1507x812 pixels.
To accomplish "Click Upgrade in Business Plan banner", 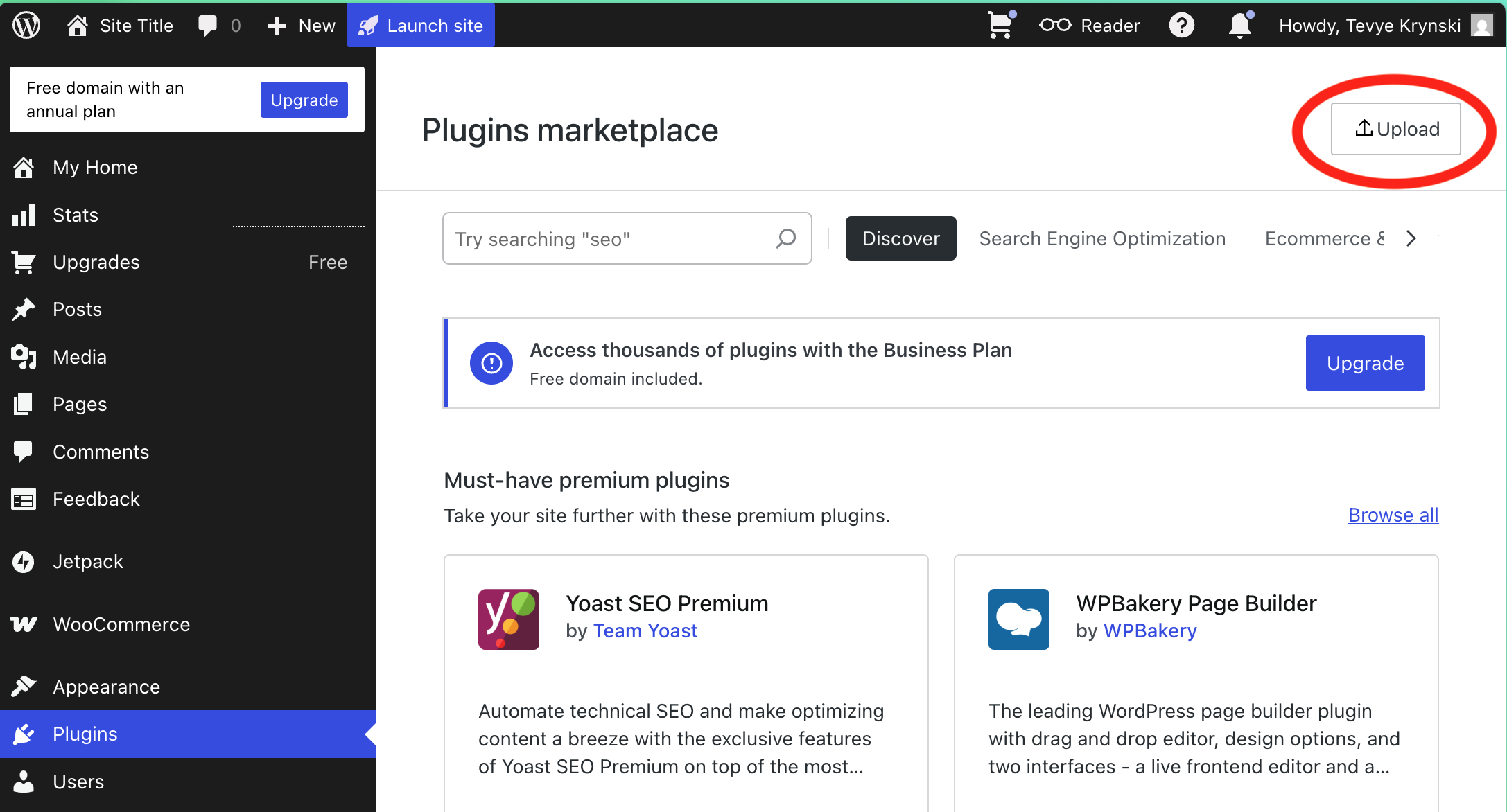I will pos(1365,363).
